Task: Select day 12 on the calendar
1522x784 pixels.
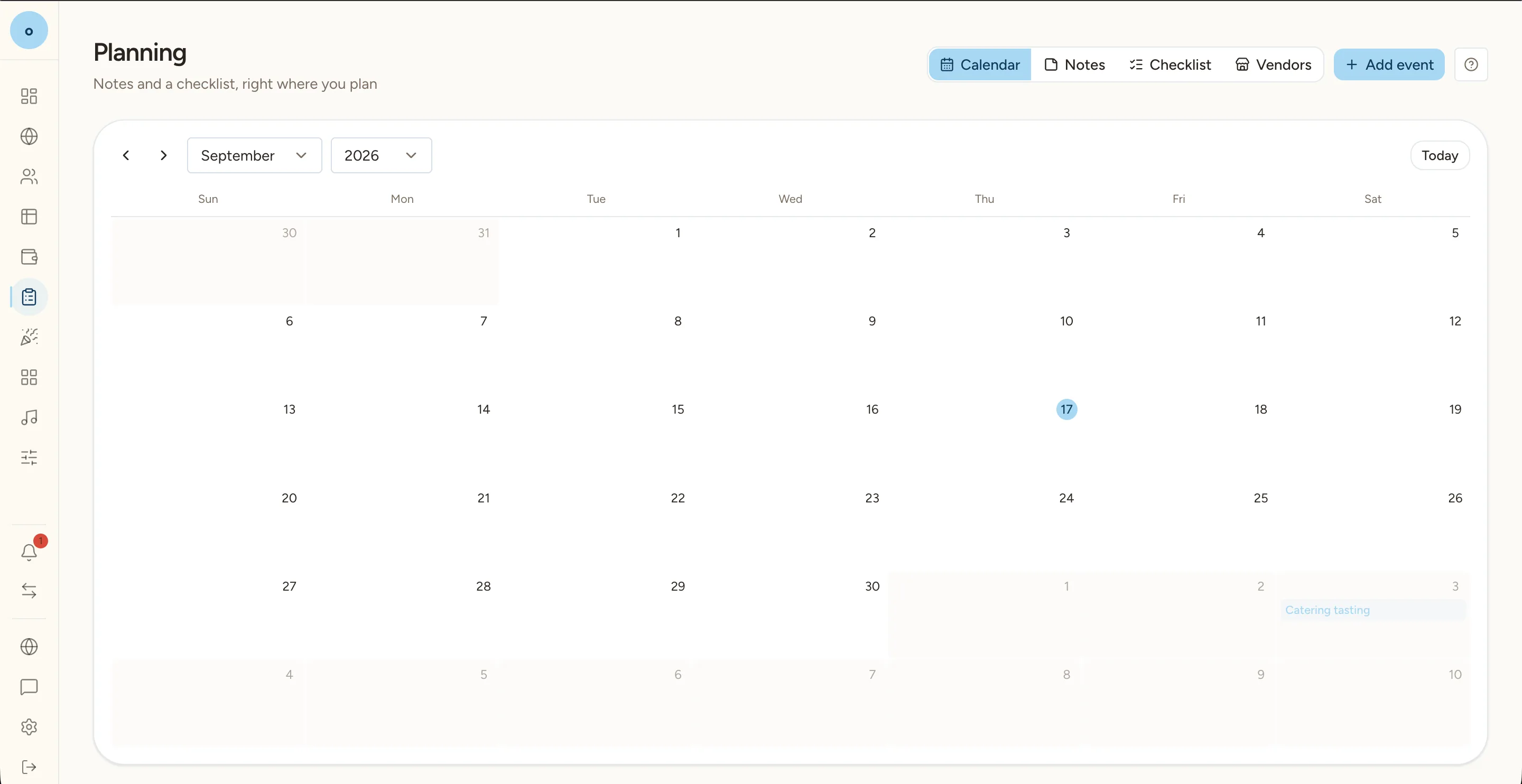Action: pyautogui.click(x=1455, y=321)
